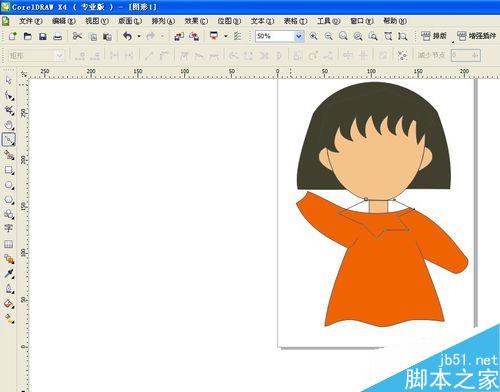Click the Cut scissors icon

tap(77, 36)
